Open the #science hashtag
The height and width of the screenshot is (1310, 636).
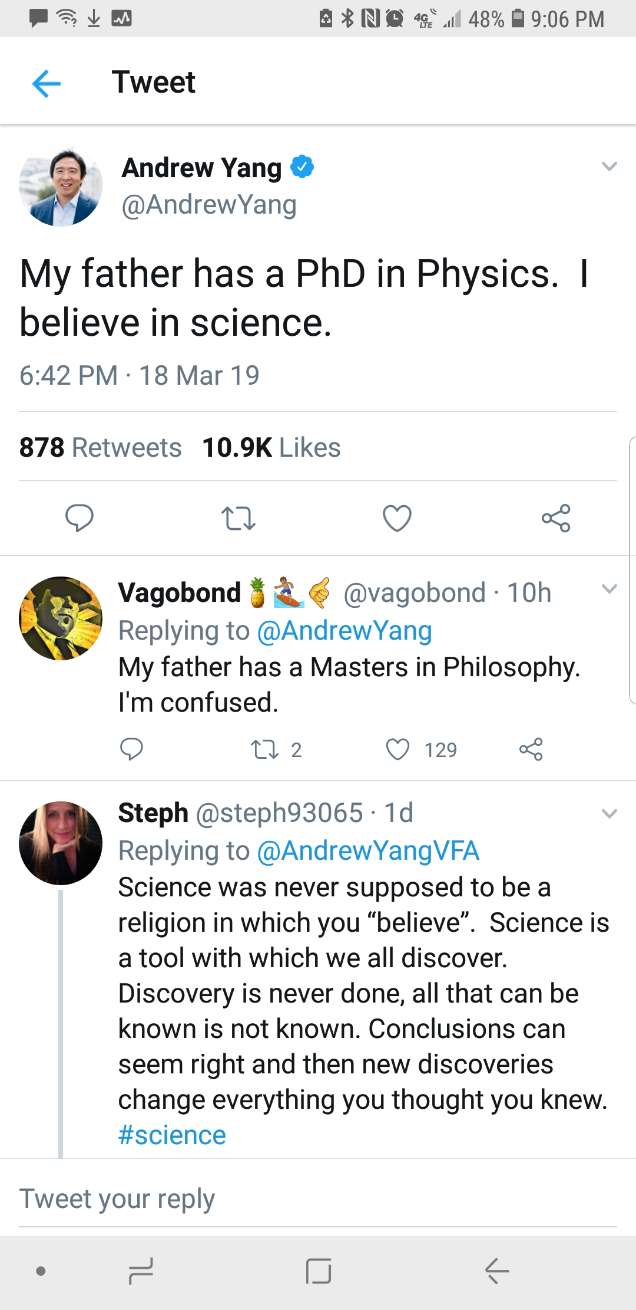(172, 1135)
